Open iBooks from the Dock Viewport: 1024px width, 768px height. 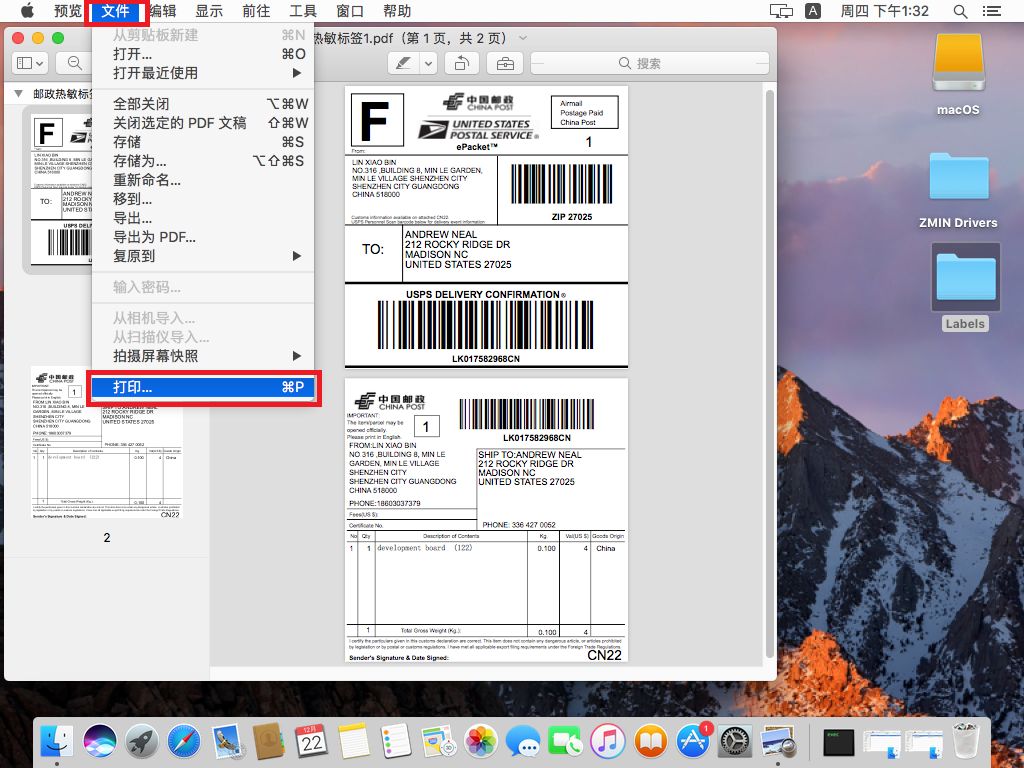point(650,741)
